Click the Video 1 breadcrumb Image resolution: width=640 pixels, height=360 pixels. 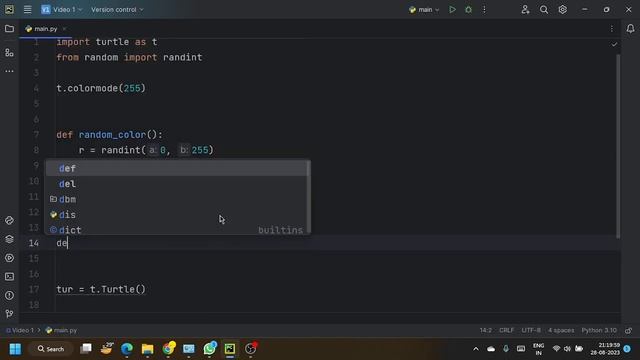click(20, 330)
